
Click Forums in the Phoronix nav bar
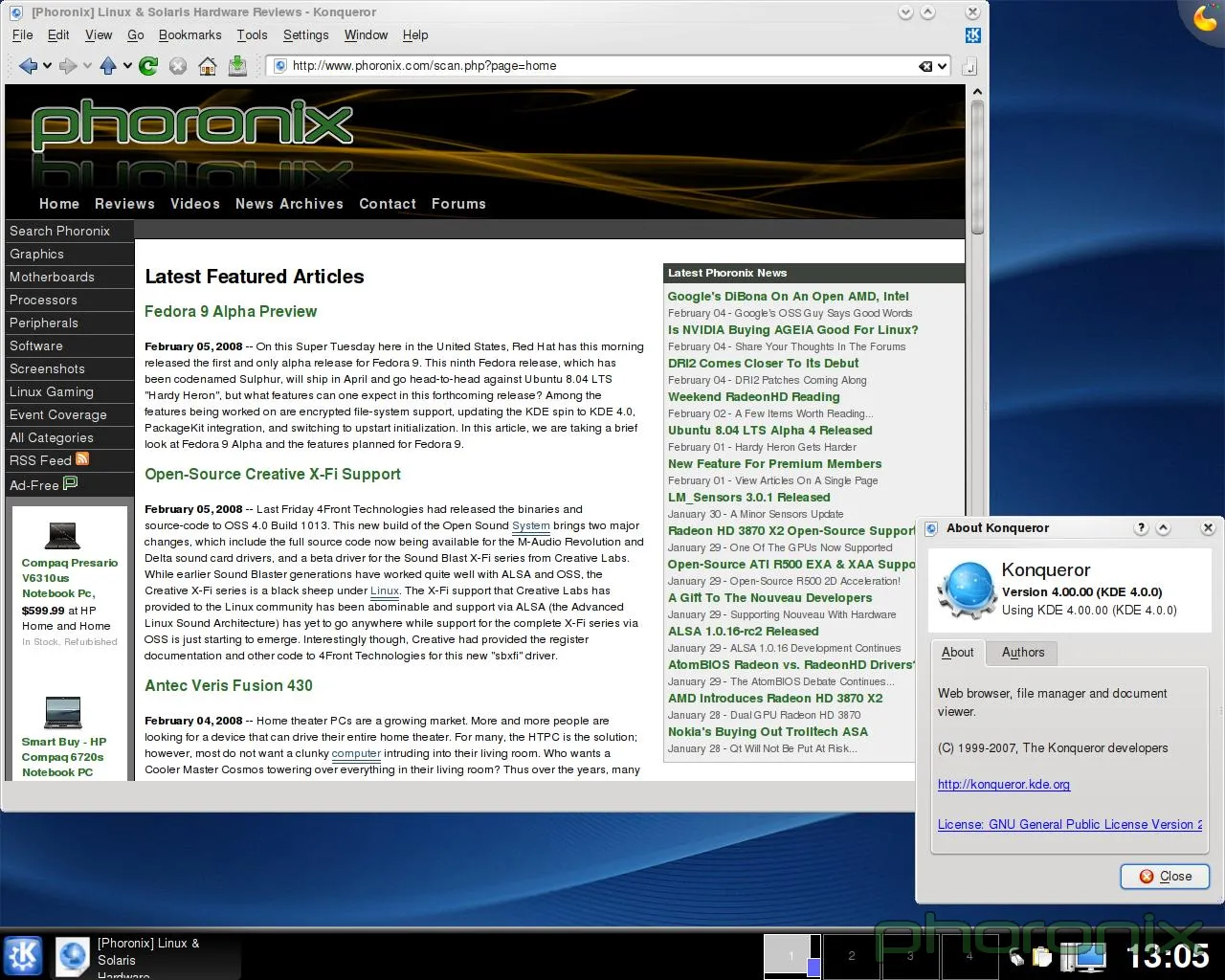pos(458,204)
